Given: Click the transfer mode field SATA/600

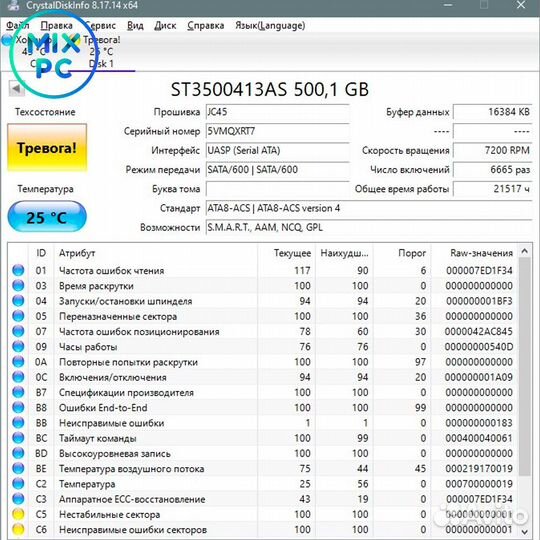Looking at the screenshot, I should tap(277, 170).
